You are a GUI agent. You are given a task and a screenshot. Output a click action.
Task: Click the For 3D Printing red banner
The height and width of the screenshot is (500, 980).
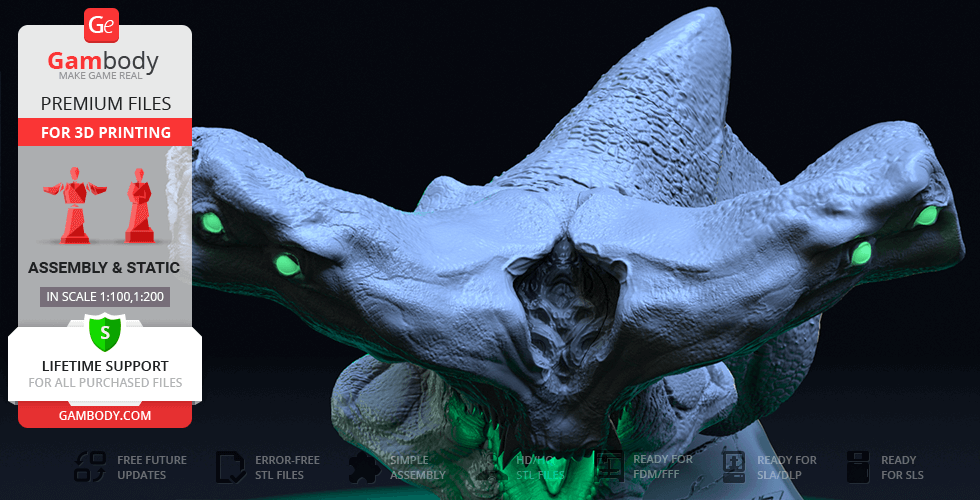pos(105,132)
